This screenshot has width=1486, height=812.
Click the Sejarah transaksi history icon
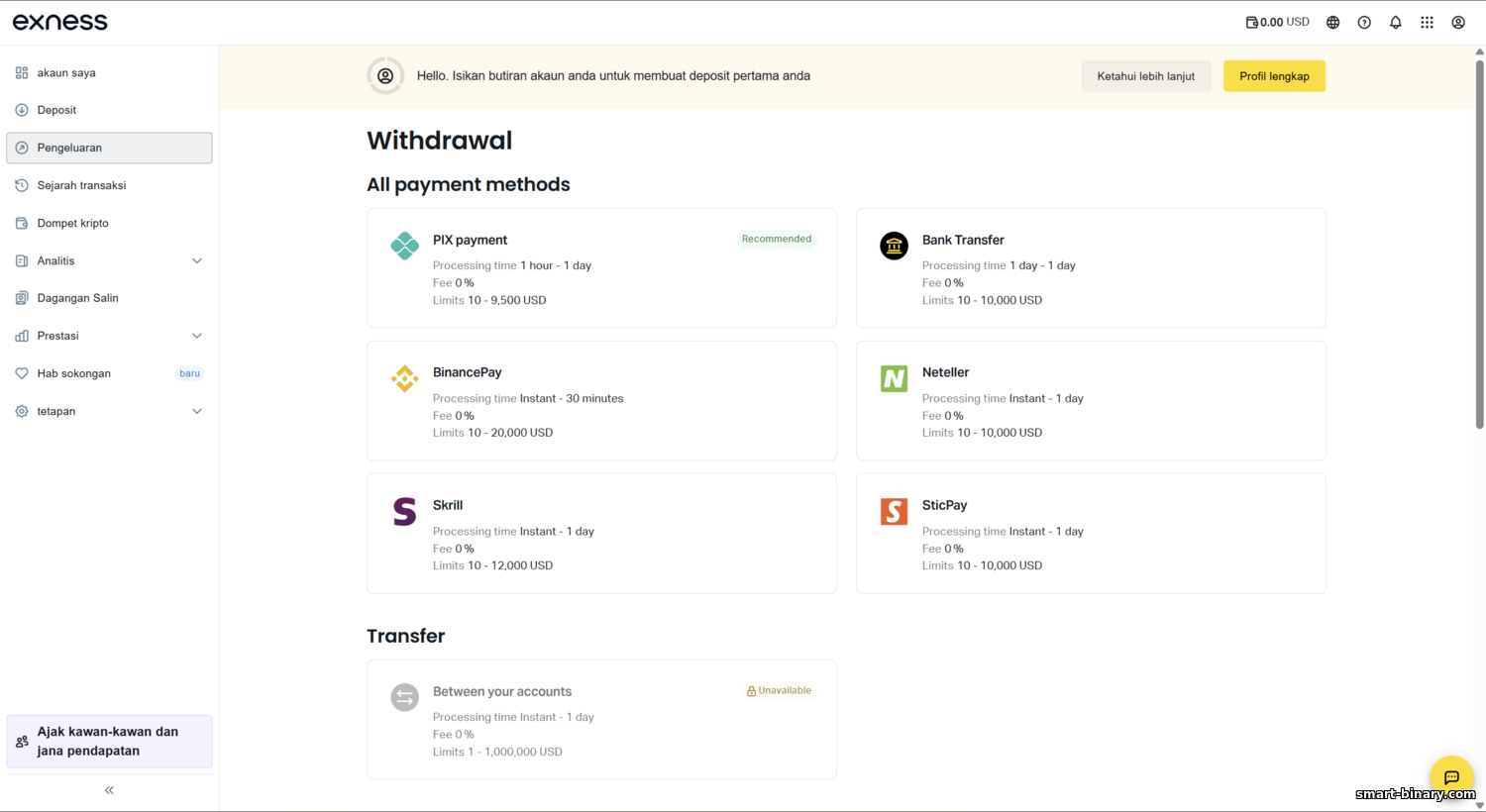point(22,185)
